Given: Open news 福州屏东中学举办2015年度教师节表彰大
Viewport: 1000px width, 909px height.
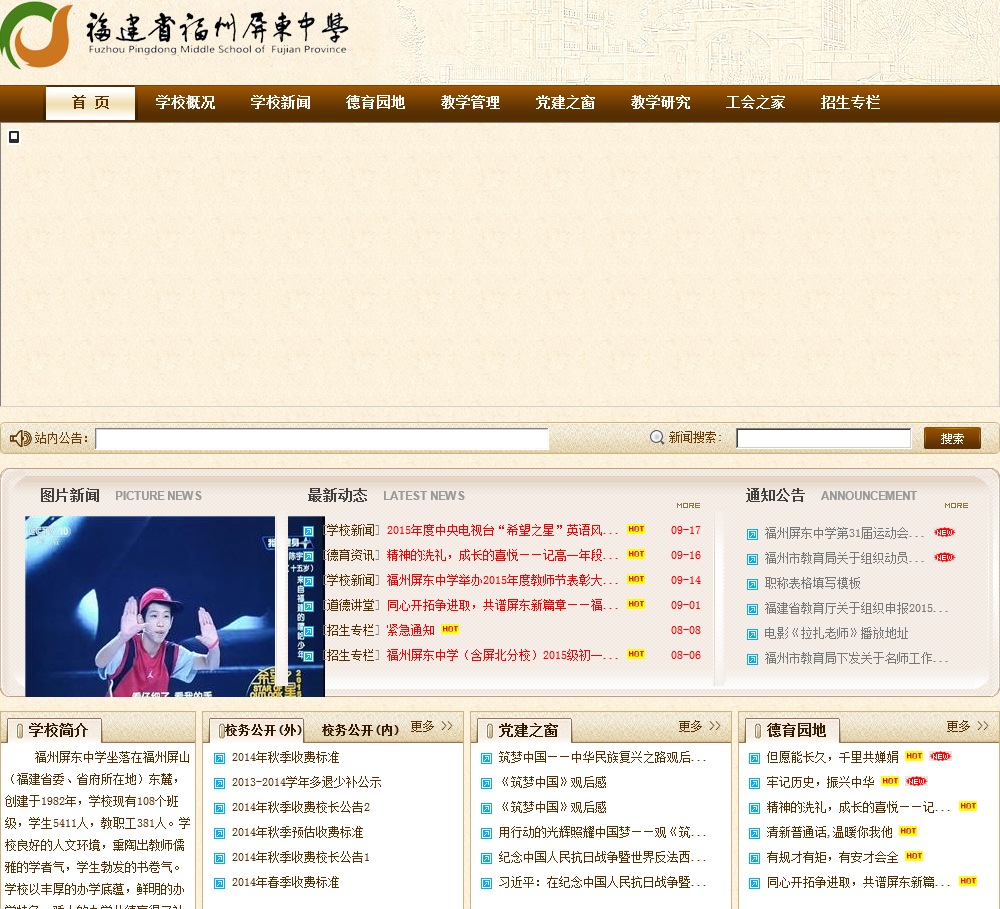Looking at the screenshot, I should (x=502, y=580).
